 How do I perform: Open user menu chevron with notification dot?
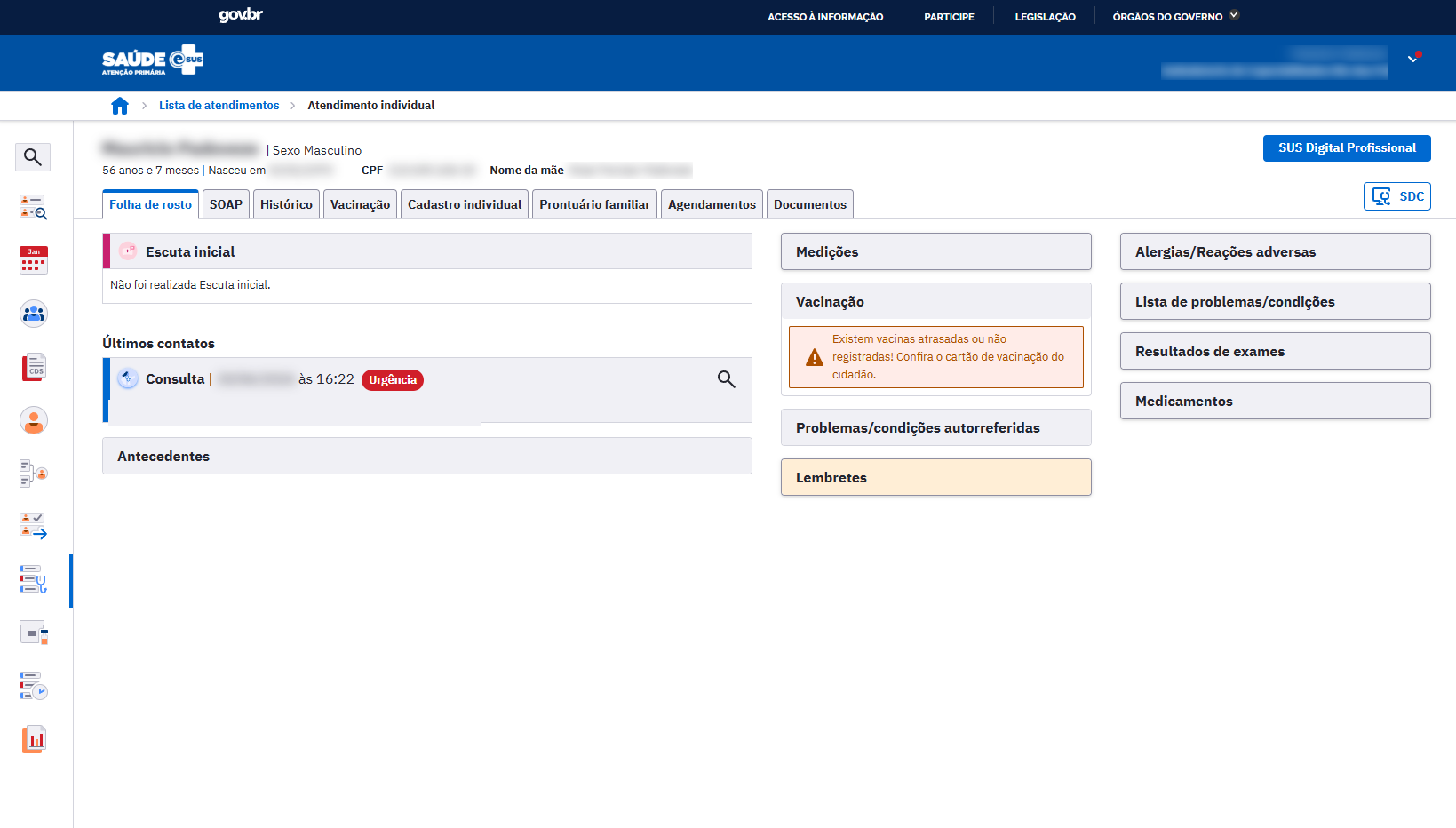(1414, 58)
